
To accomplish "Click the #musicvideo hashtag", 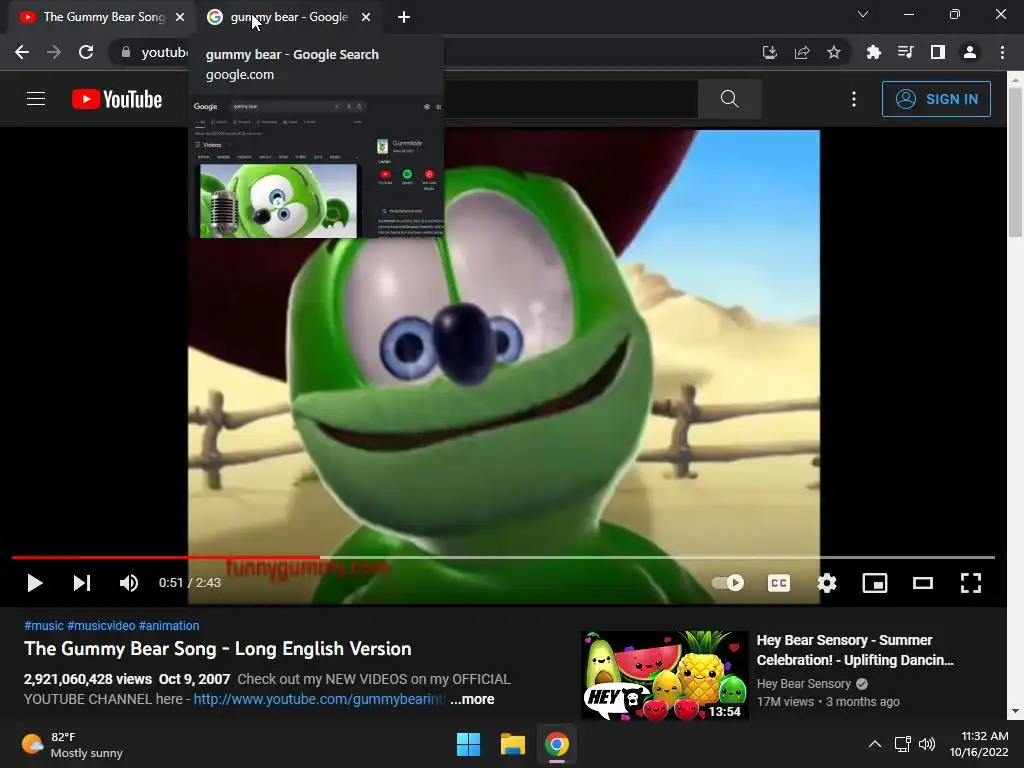I will coord(101,626).
